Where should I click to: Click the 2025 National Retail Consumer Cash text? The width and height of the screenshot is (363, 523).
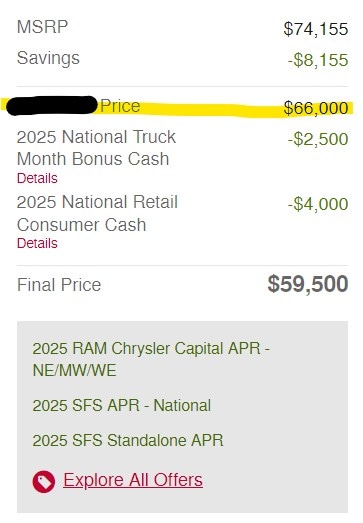[97, 213]
